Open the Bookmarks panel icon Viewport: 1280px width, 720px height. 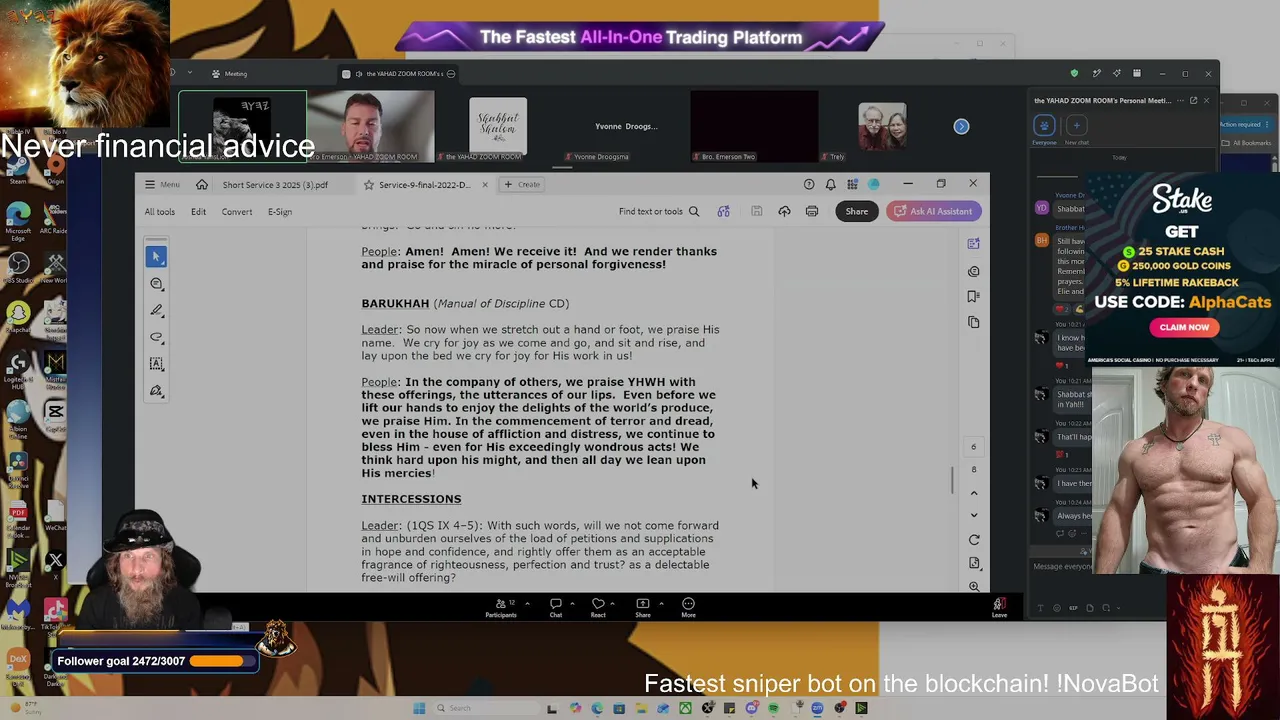tap(974, 297)
